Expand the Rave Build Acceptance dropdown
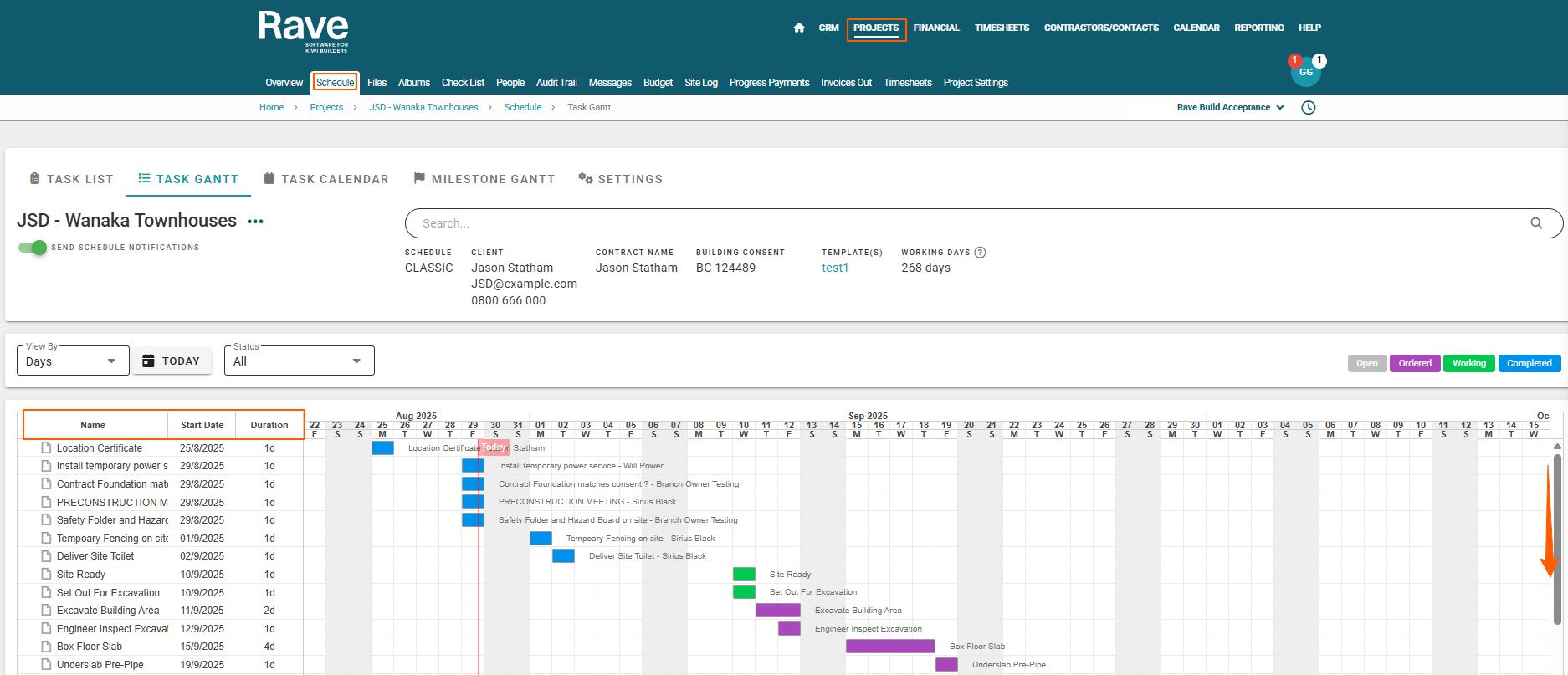This screenshot has width=1568, height=675. point(1230,107)
